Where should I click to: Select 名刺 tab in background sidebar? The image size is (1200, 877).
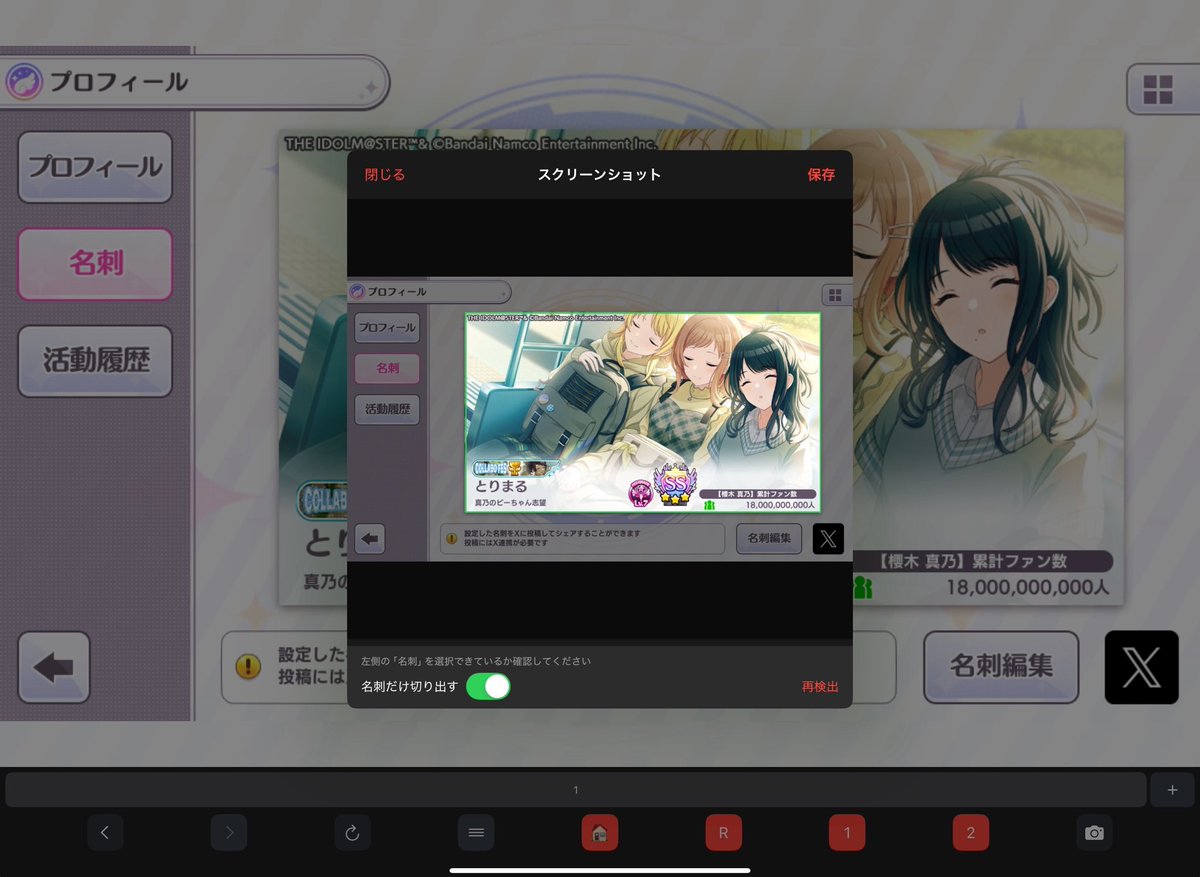(95, 264)
